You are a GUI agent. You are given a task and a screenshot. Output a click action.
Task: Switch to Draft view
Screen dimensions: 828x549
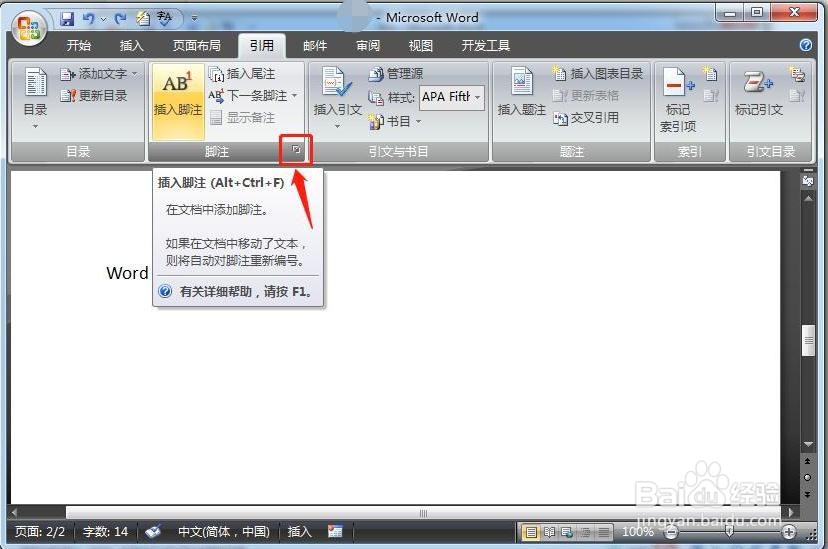[604, 532]
